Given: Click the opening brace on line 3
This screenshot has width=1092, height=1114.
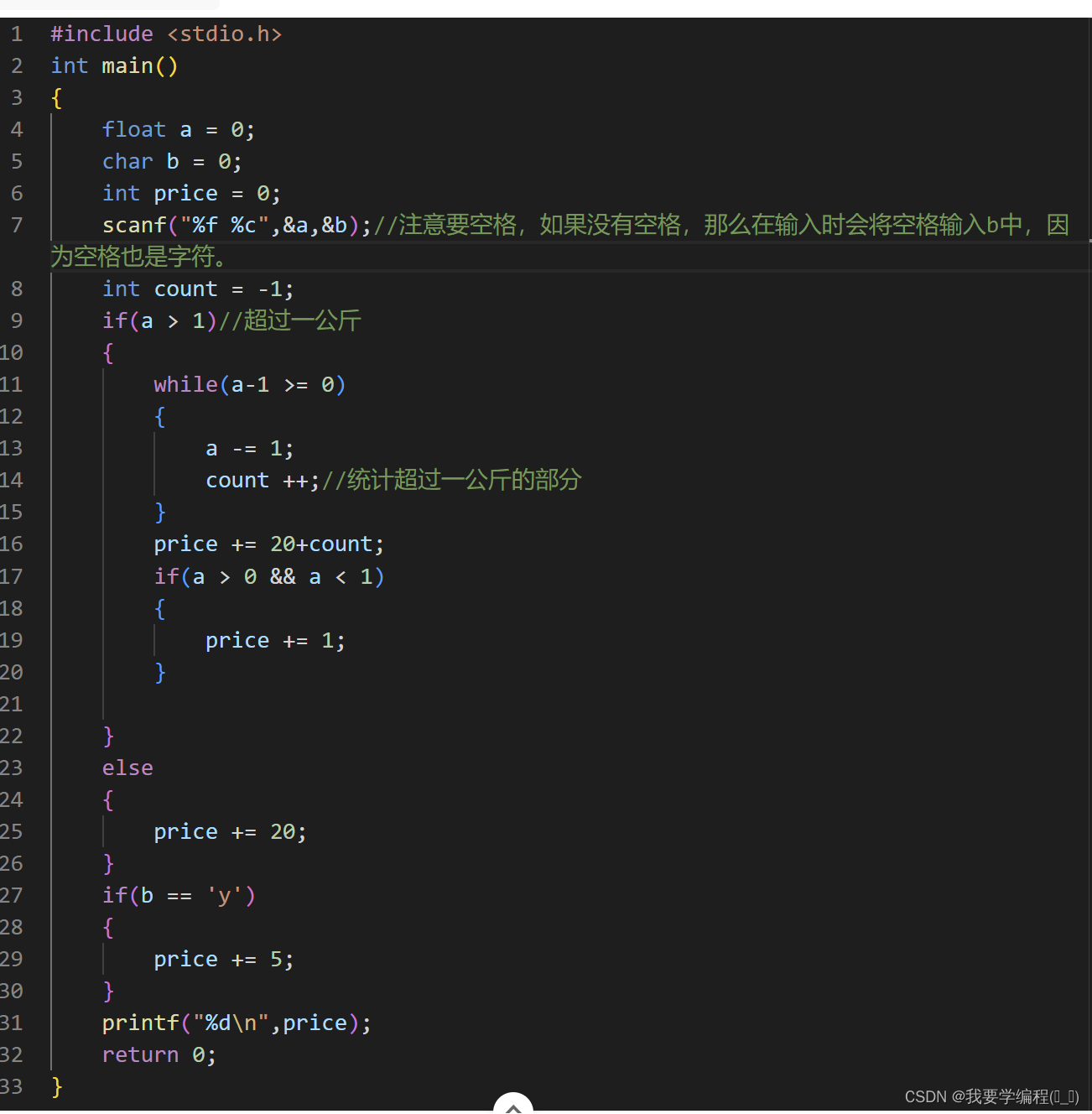Looking at the screenshot, I should pos(56,98).
